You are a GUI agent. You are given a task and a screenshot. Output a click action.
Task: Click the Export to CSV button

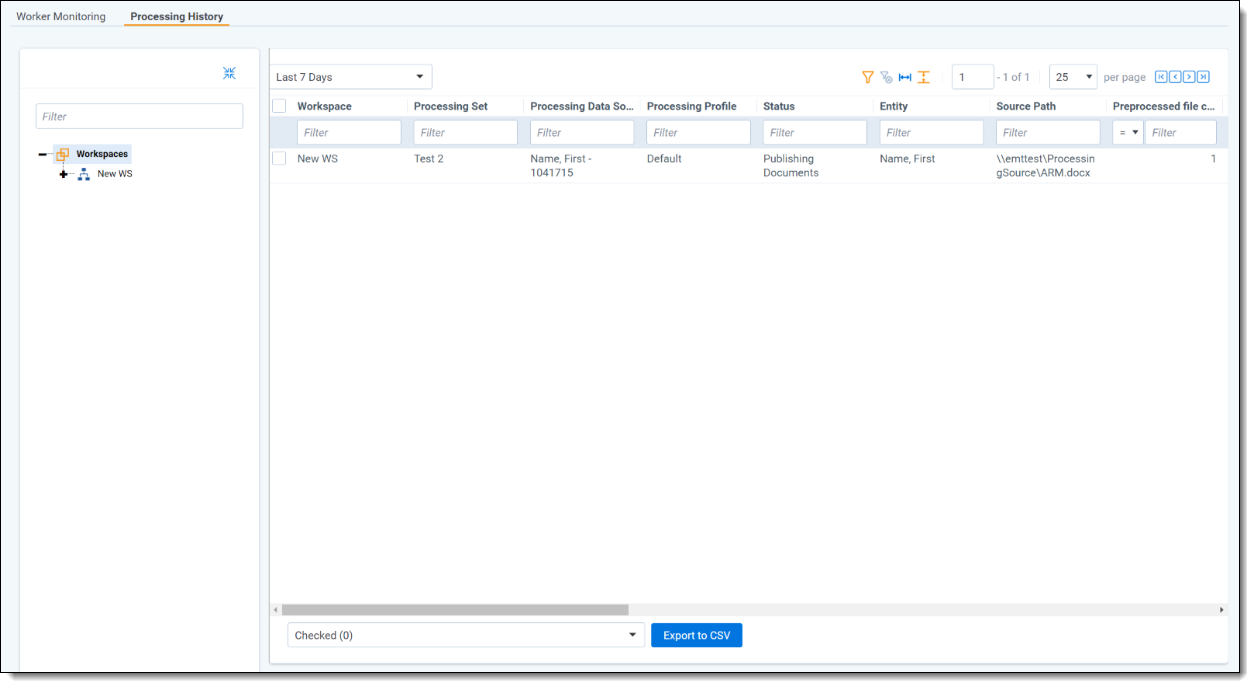coord(696,635)
